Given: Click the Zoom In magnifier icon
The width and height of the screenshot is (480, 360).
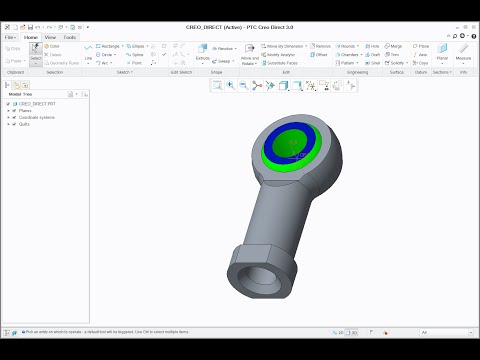Looking at the screenshot, I should pyautogui.click(x=230, y=86).
